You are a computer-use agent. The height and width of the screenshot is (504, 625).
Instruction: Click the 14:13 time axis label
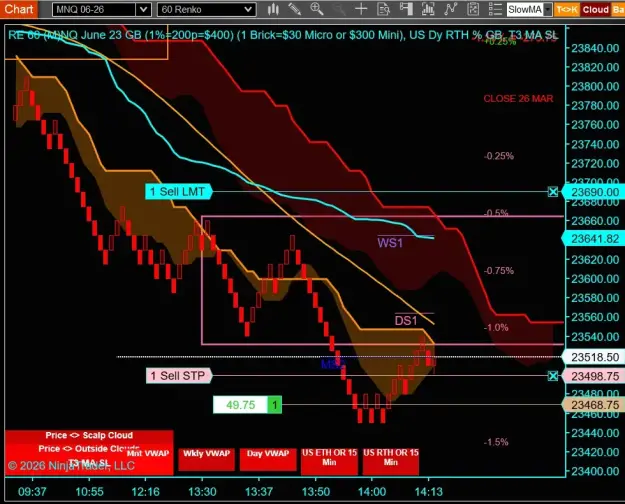[x=428, y=492]
